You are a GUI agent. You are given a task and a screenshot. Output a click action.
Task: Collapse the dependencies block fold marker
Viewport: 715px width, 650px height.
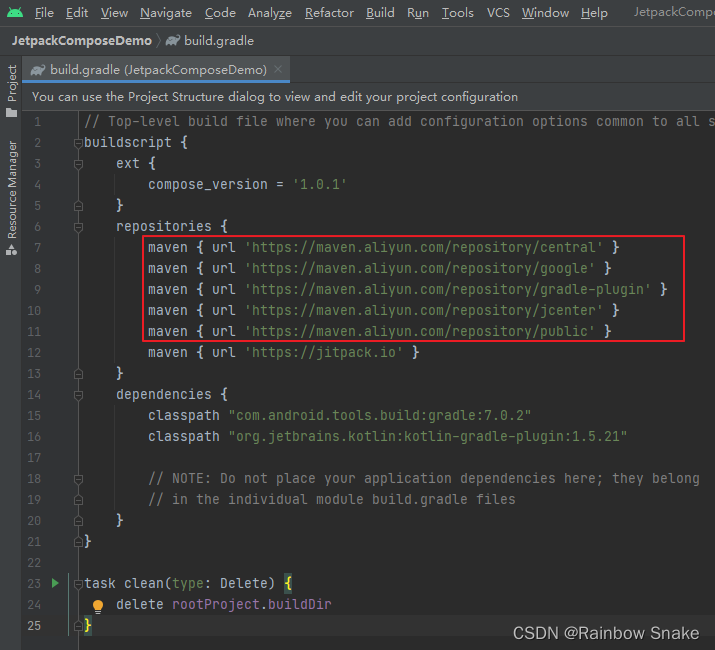(x=78, y=395)
